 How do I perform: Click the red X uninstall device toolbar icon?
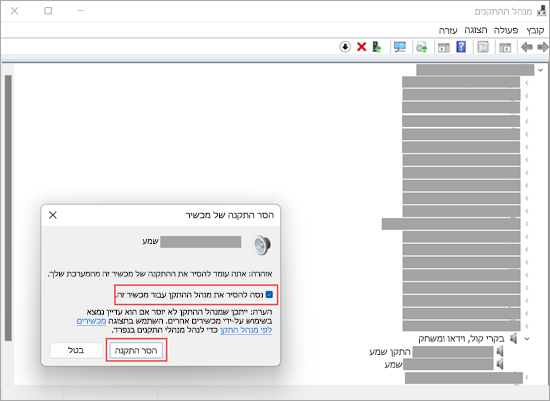pyautogui.click(x=362, y=47)
